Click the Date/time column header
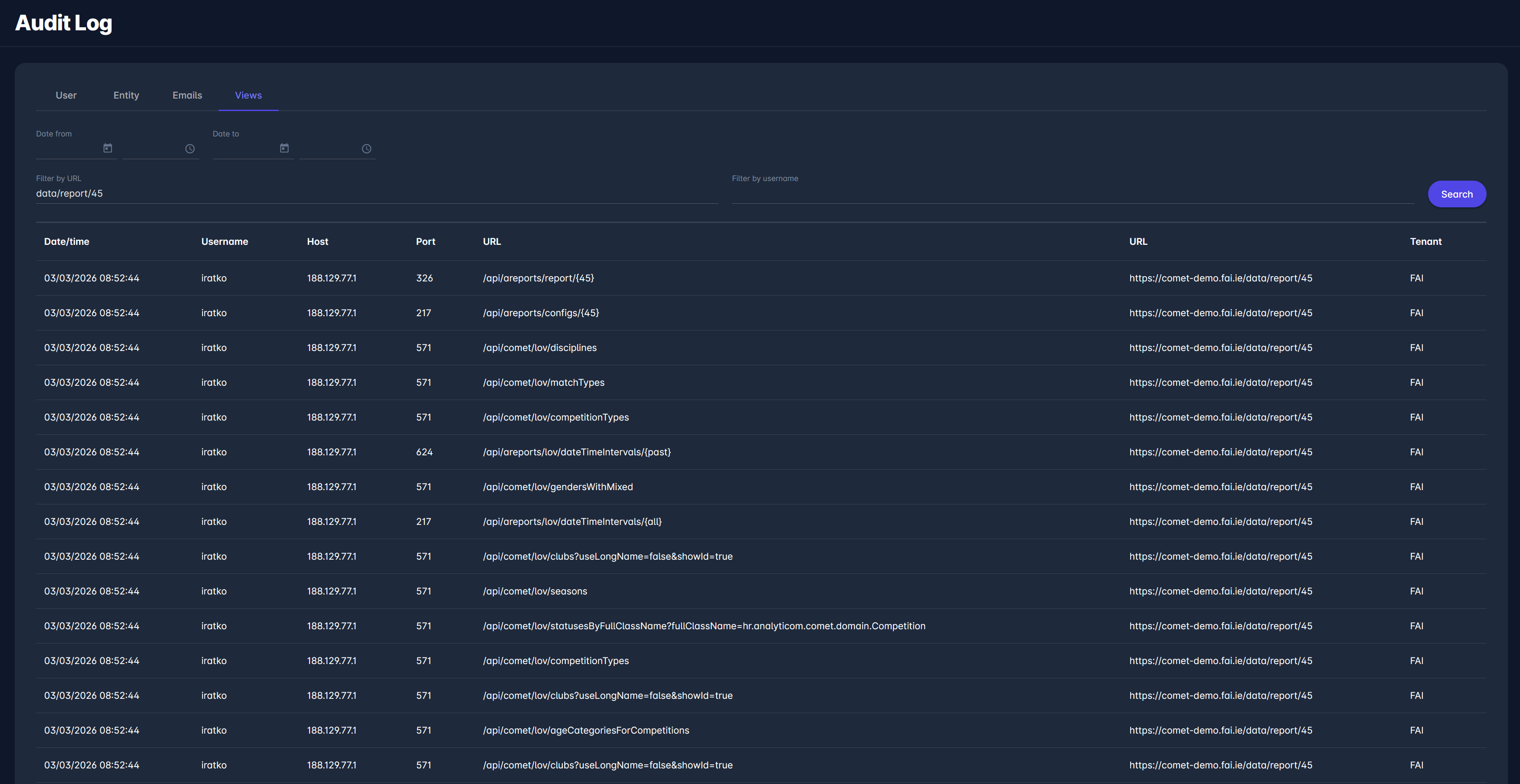 (66, 241)
